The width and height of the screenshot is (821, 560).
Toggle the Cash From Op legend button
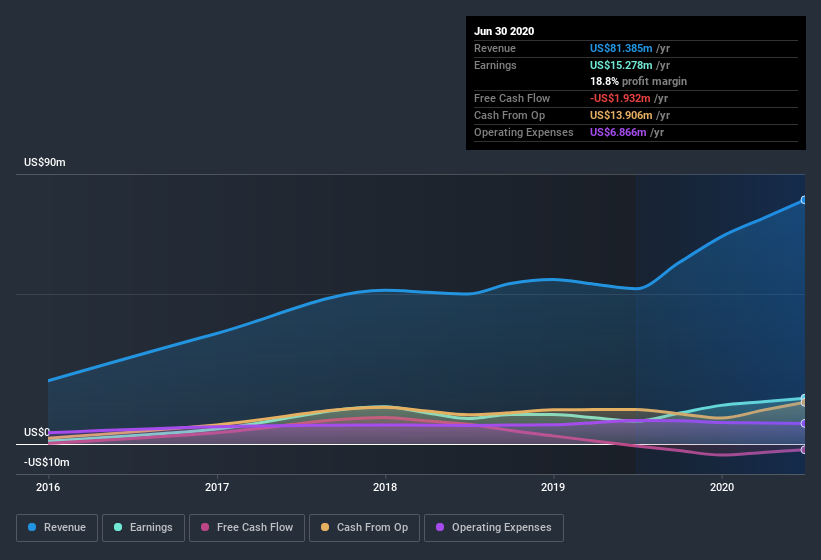point(364,528)
